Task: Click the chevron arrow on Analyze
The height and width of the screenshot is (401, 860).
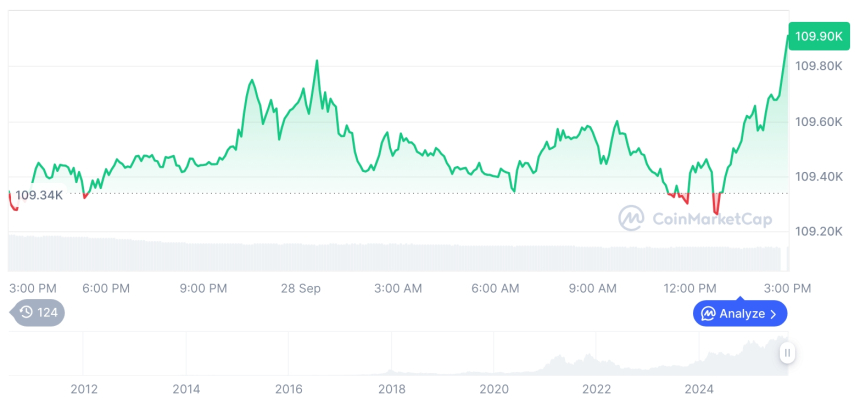Action: pyautogui.click(x=774, y=314)
